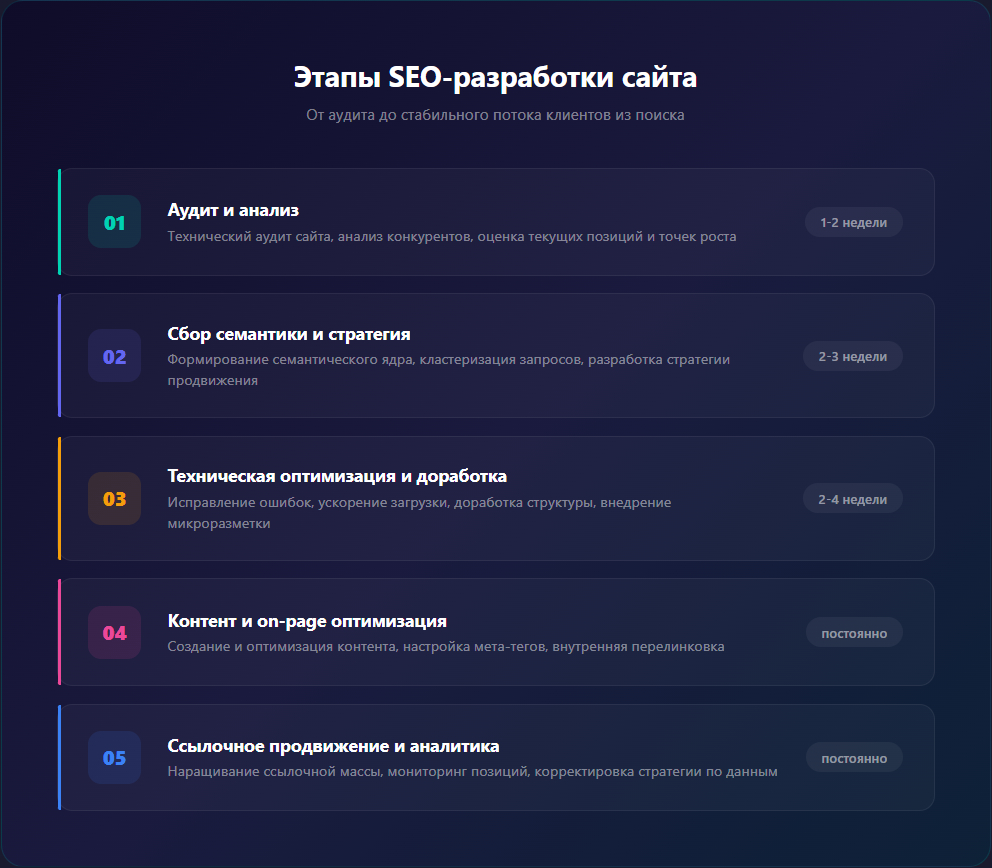
Task: Click the 05 step number badge
Action: (x=115, y=757)
